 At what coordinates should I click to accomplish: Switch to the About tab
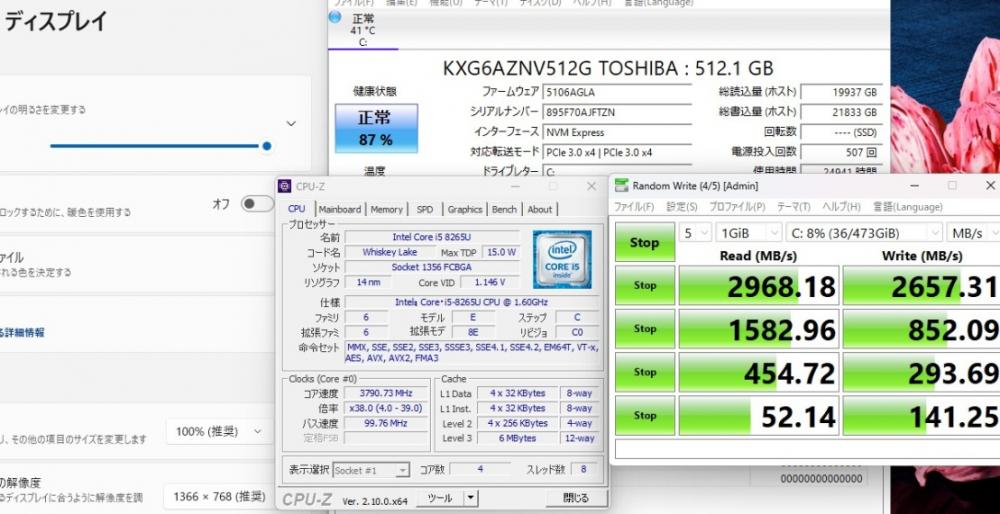(540, 209)
